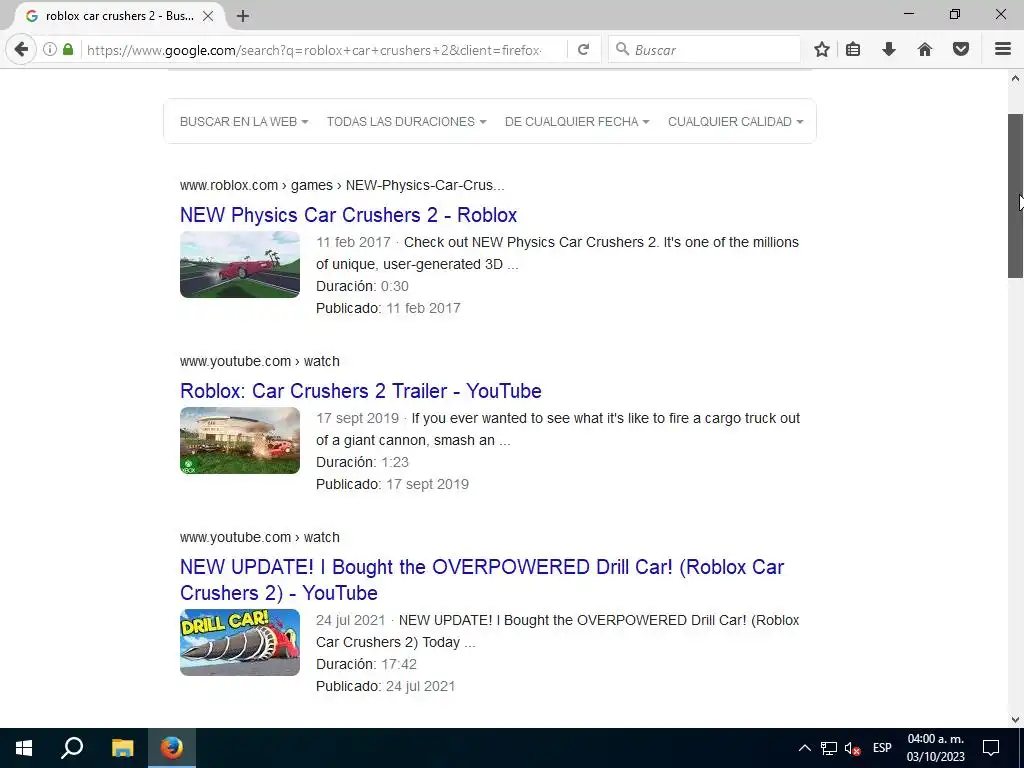Click the scrollbar up arrow
1024x768 pixels.
pyautogui.click(x=1016, y=79)
